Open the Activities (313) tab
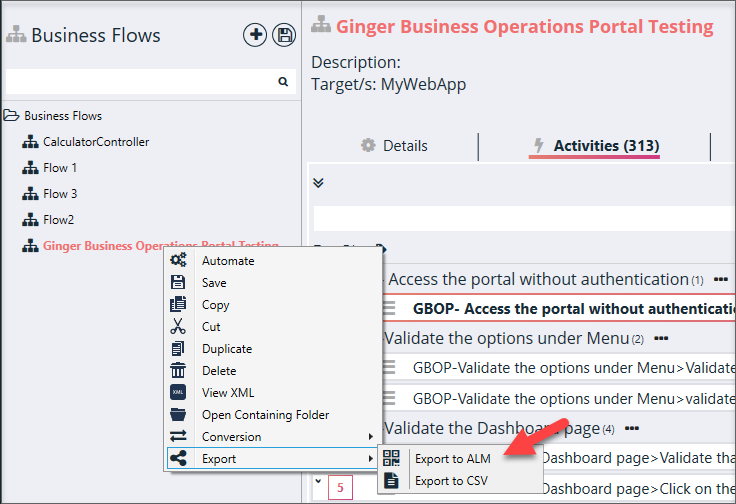 click(x=594, y=146)
